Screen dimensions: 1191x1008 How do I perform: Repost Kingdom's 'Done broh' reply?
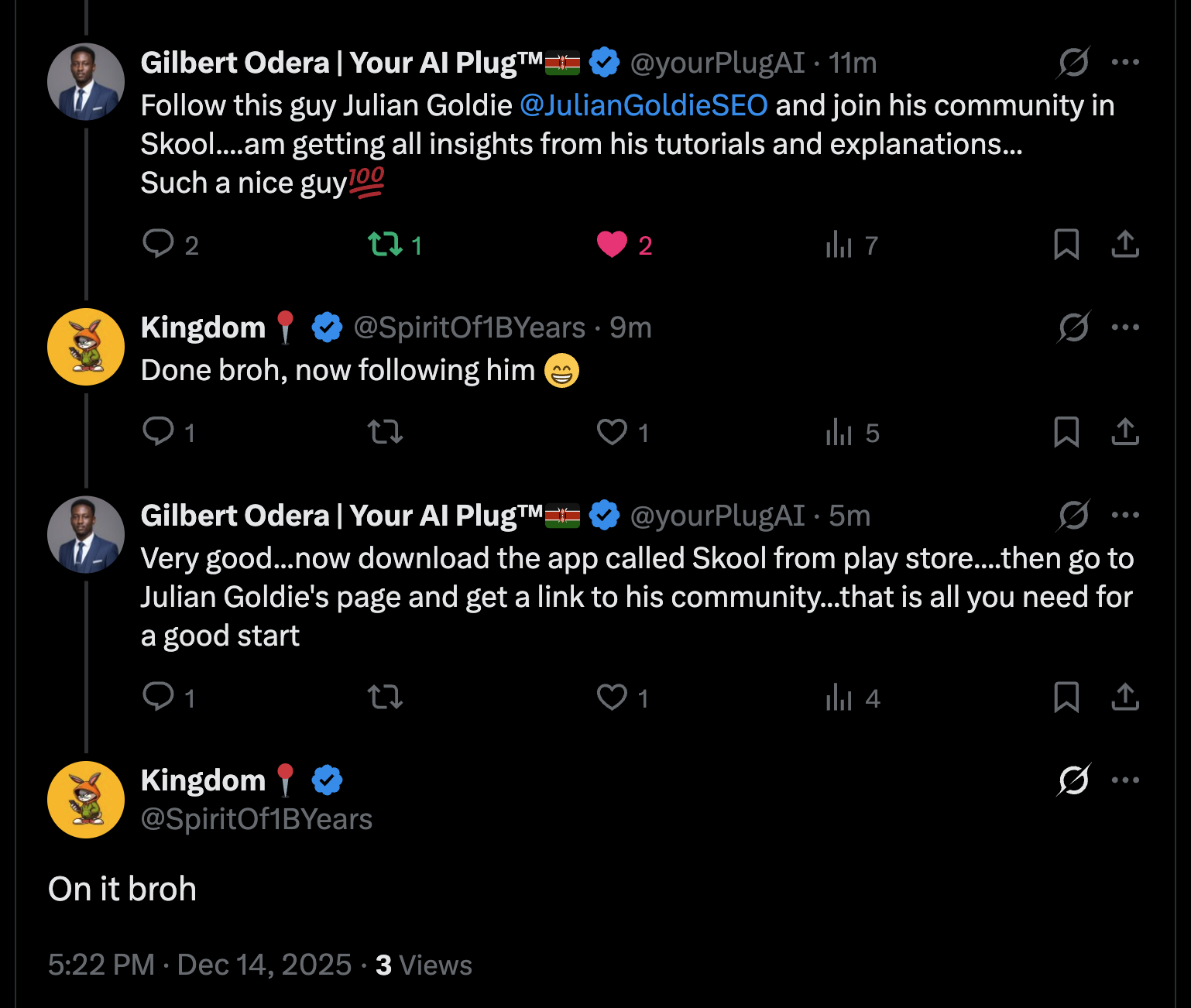click(385, 432)
